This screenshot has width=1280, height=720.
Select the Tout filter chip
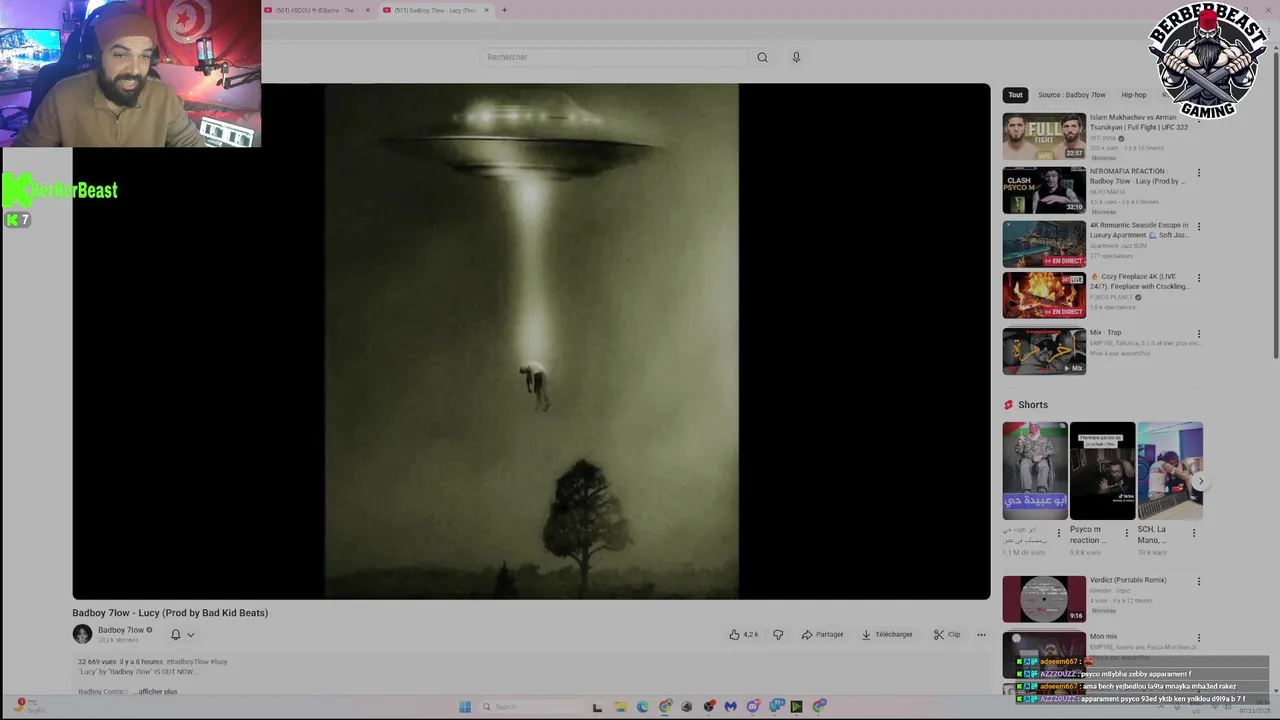pos(1015,95)
